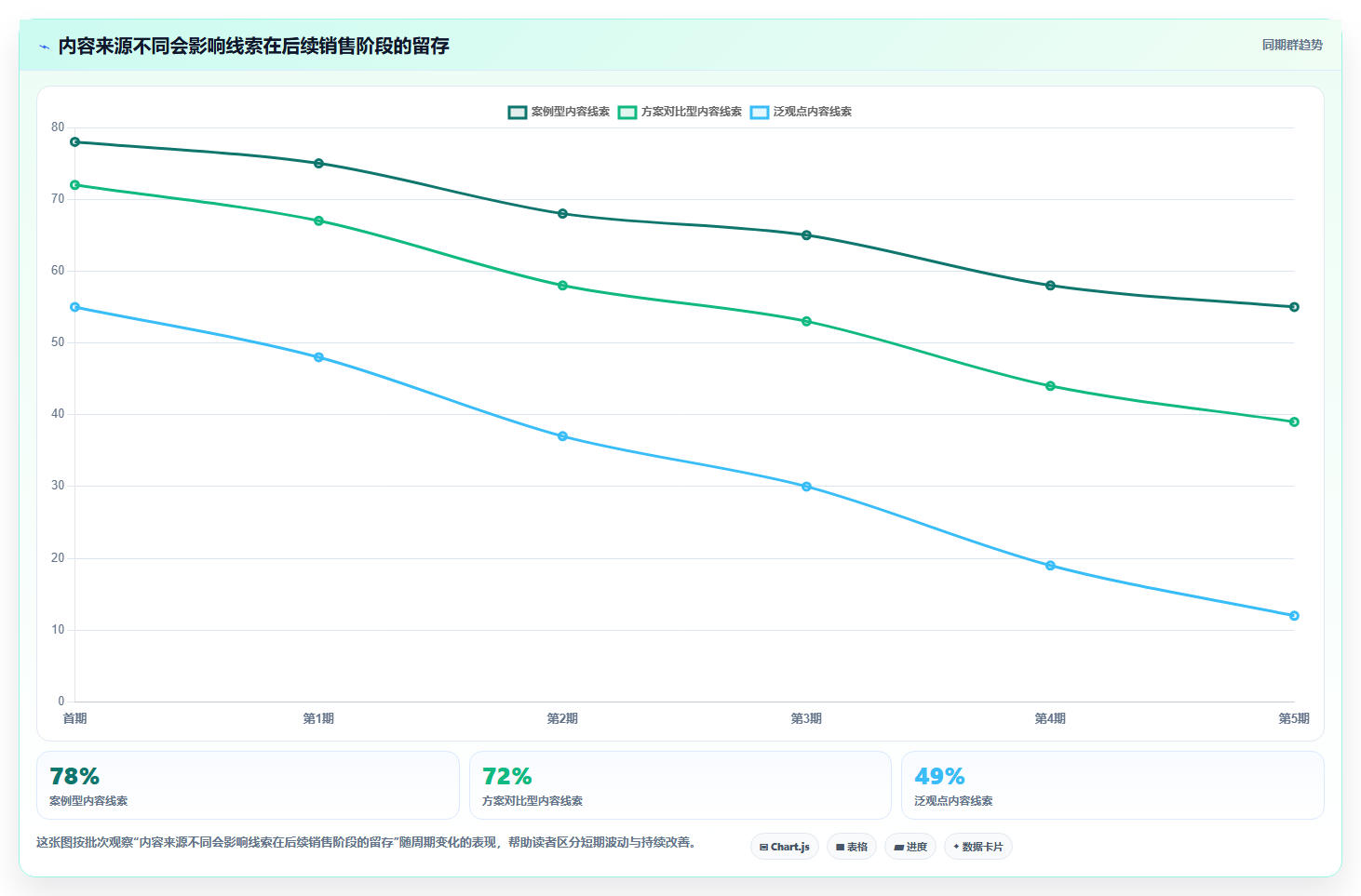The width and height of the screenshot is (1361, 896).
Task: Click the light green 方案对比型 point at 第2期
Action: (x=562, y=286)
